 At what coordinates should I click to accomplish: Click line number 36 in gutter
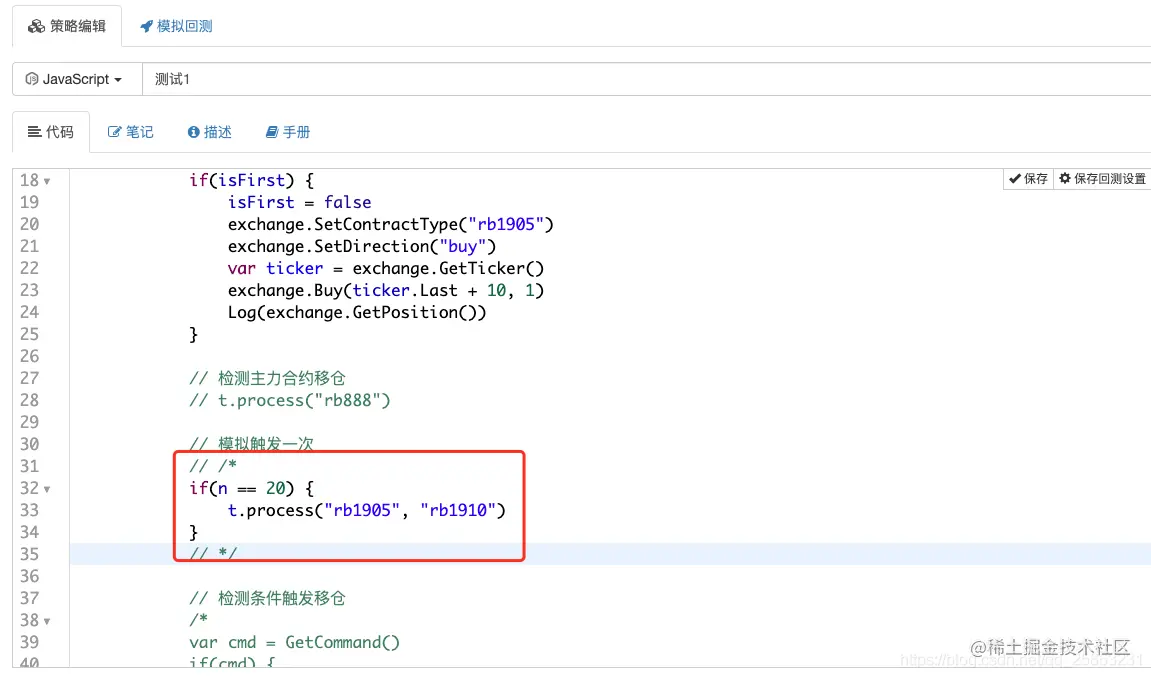pyautogui.click(x=29, y=577)
